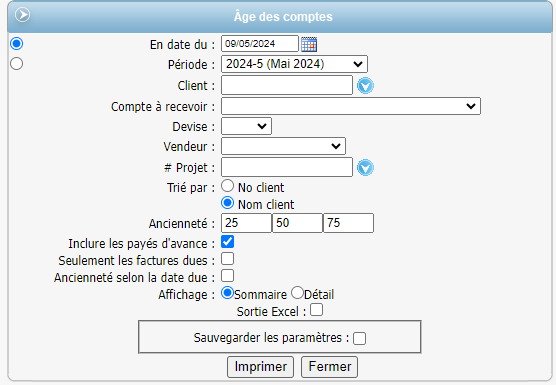Screen dimensions: 556x385
Task: Click the Imprimer button
Action: point(260,367)
